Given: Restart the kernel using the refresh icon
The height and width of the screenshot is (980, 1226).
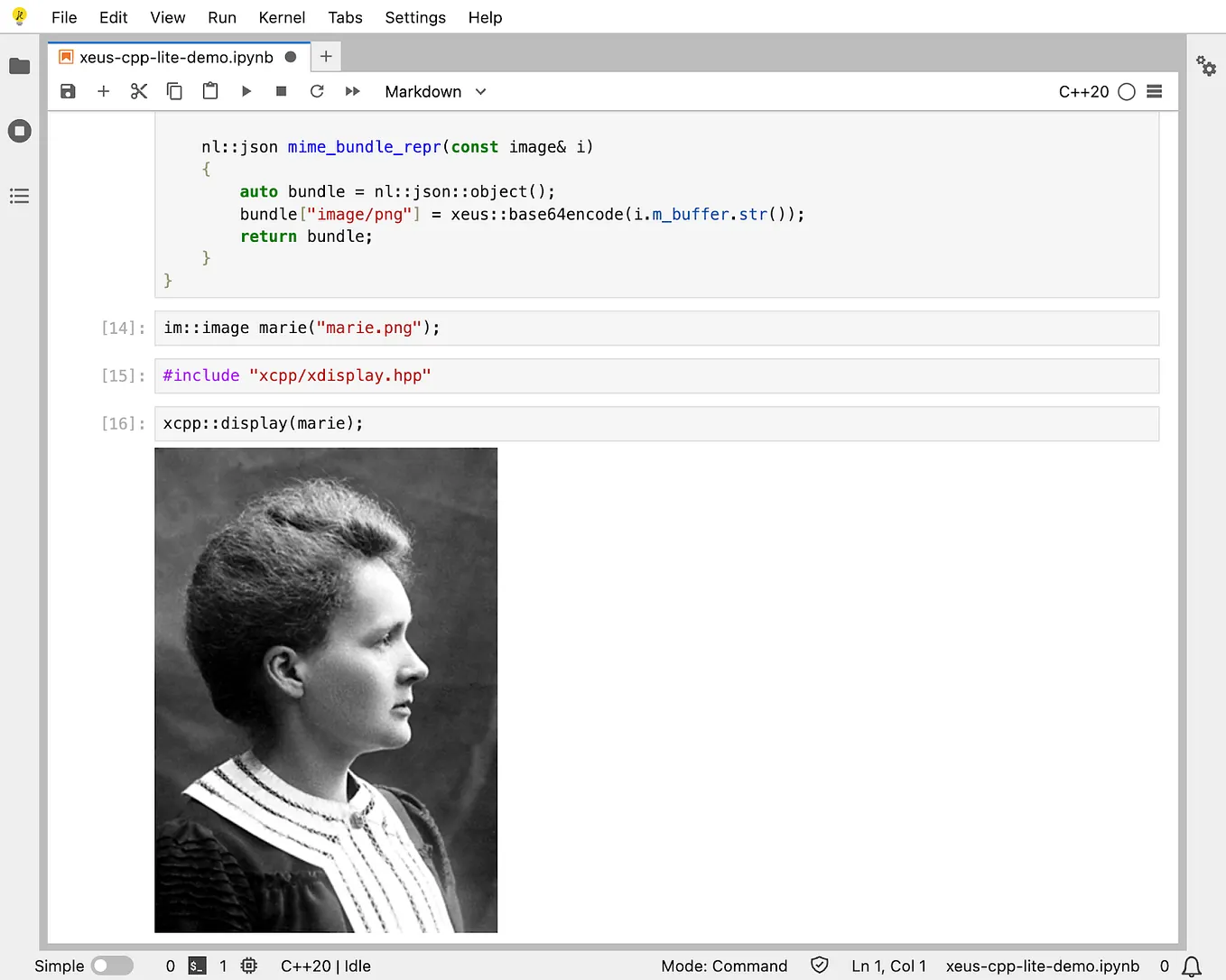Looking at the screenshot, I should pos(316,91).
